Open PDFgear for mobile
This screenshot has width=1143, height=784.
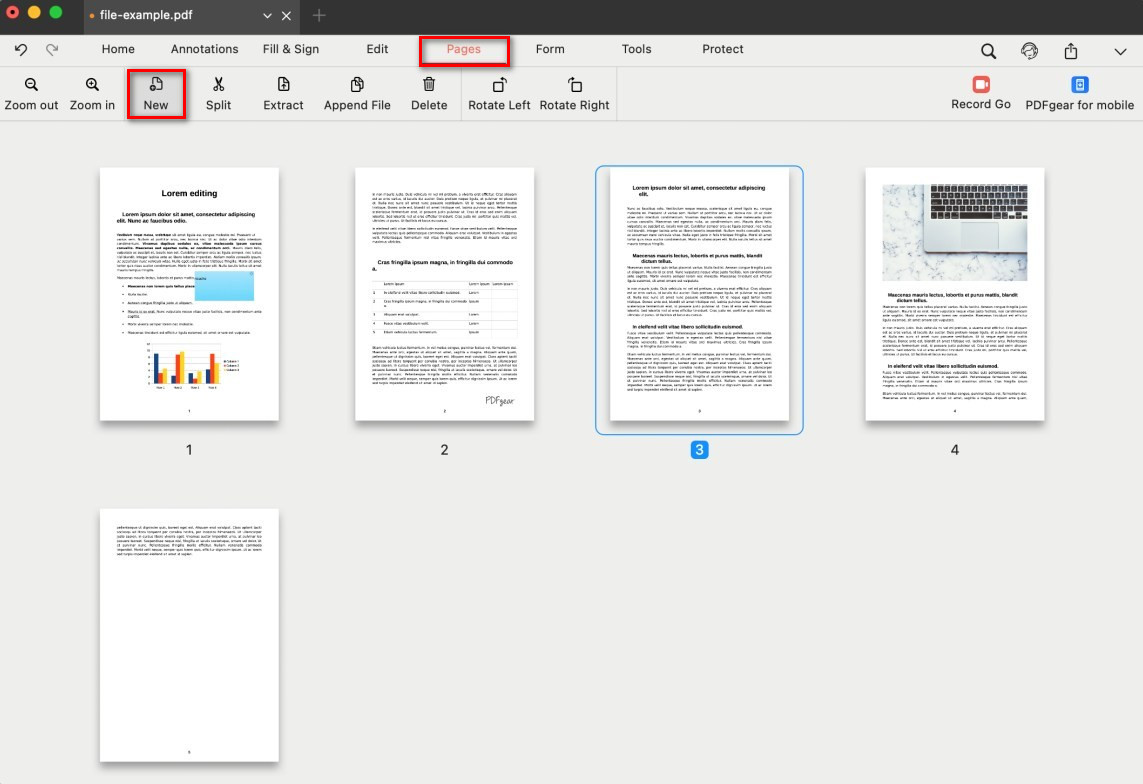(1080, 85)
